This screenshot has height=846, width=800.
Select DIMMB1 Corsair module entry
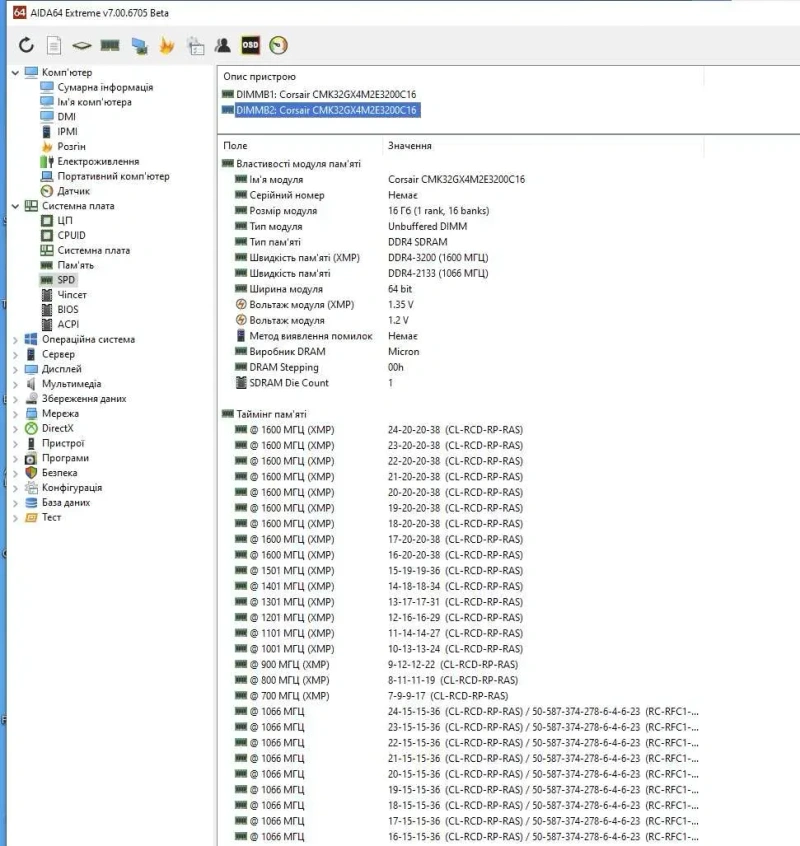pos(326,94)
